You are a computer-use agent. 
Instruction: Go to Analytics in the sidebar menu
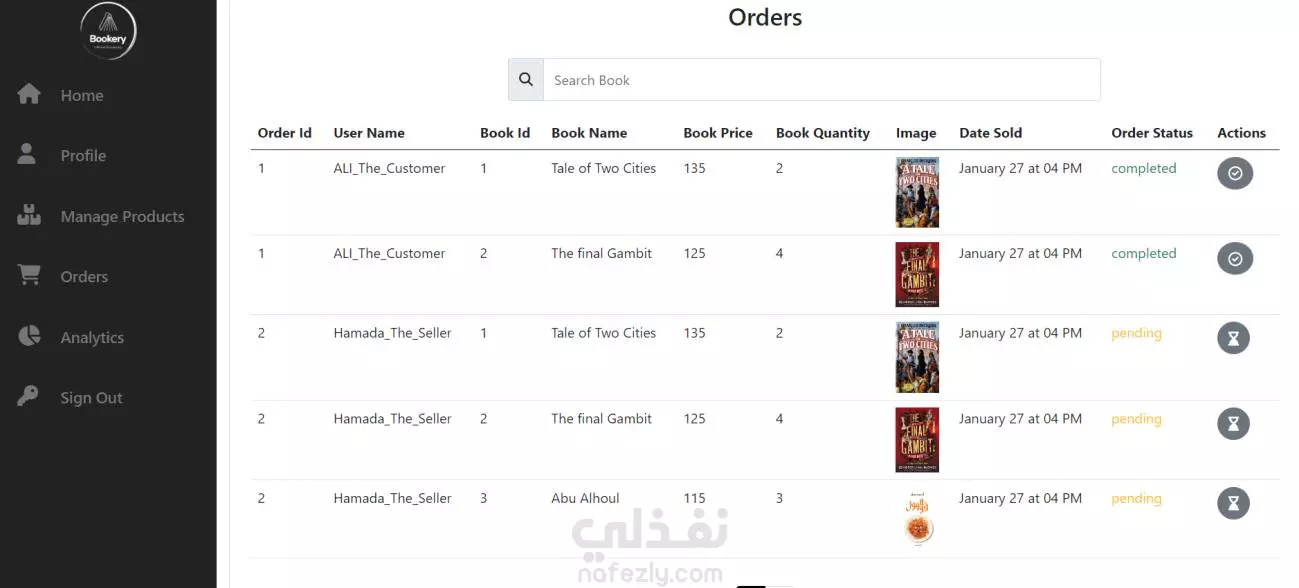coord(92,337)
